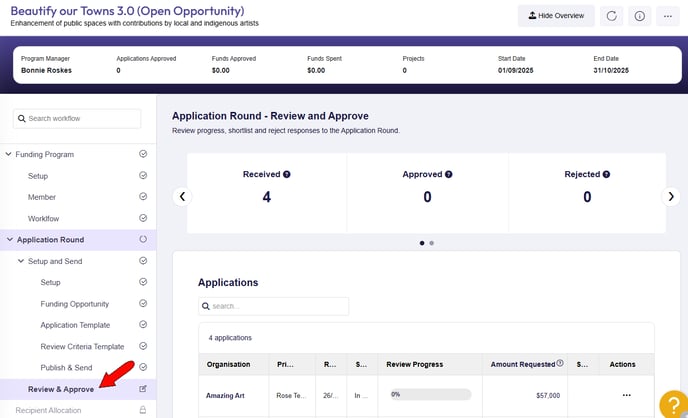Click the check icon beside Setup and Send
The image size is (688, 418).
point(143,261)
